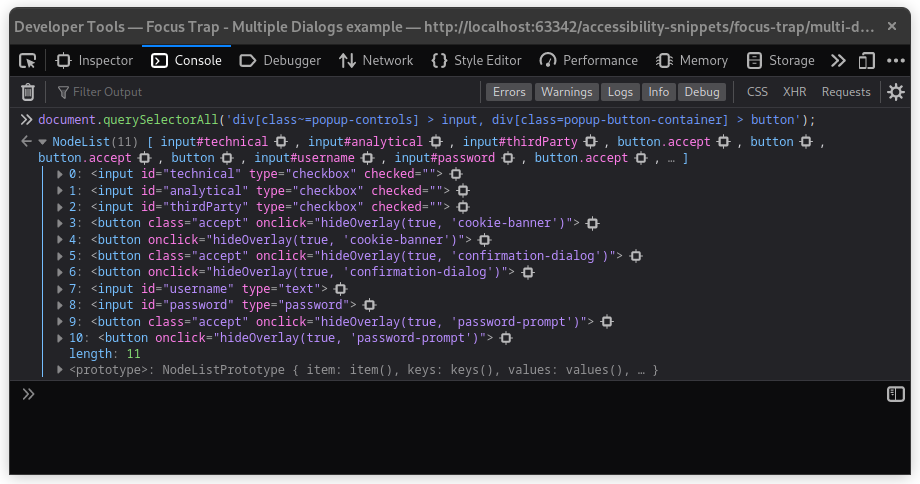Enable the XHR filter button

coord(795,92)
